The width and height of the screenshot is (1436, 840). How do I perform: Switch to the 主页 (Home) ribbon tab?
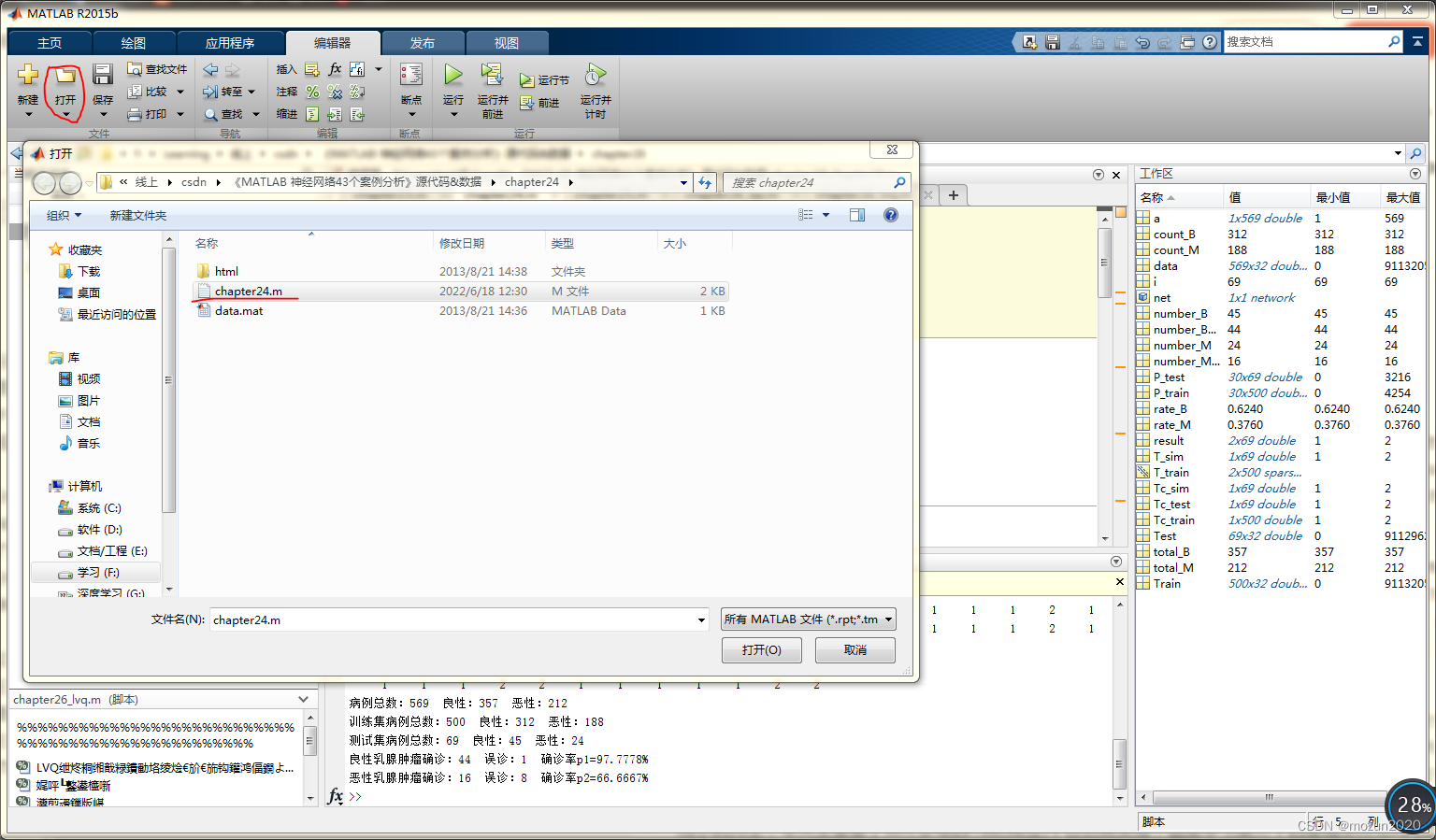(x=50, y=43)
